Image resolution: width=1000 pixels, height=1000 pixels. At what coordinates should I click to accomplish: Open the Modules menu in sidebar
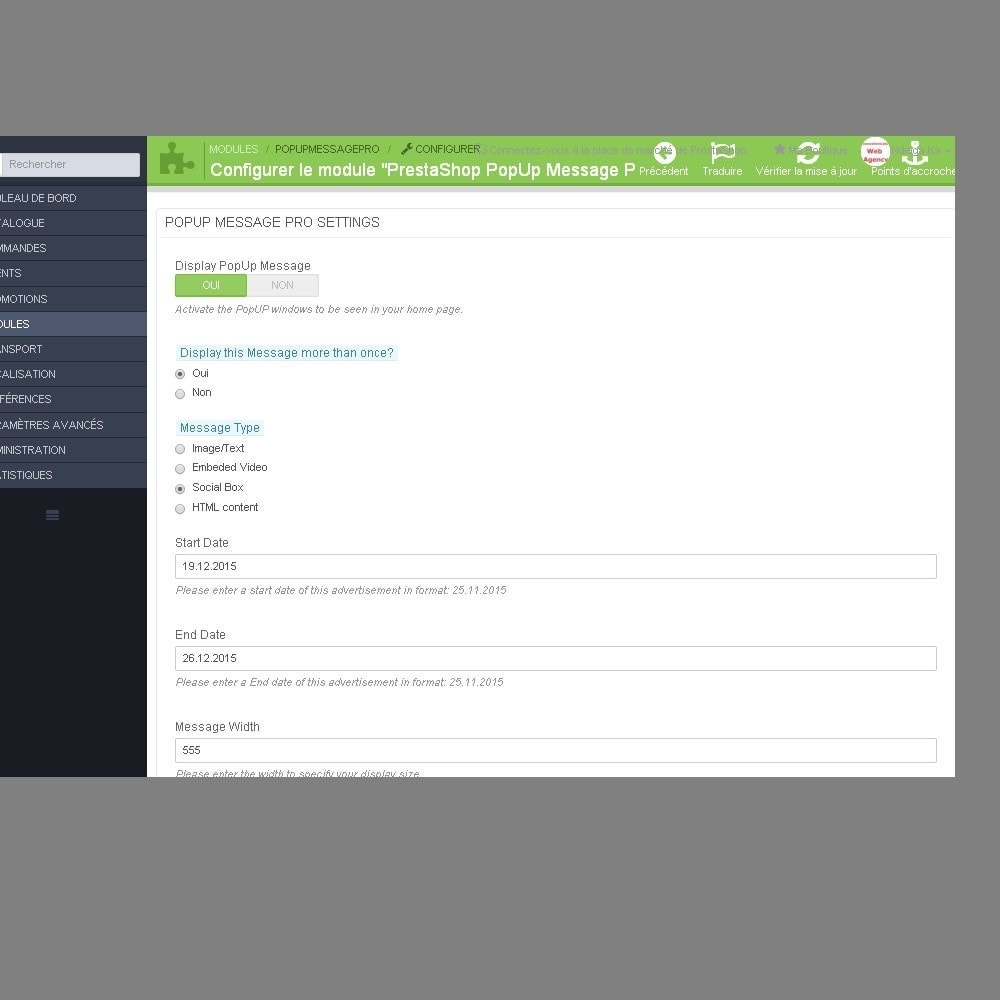(x=73, y=324)
